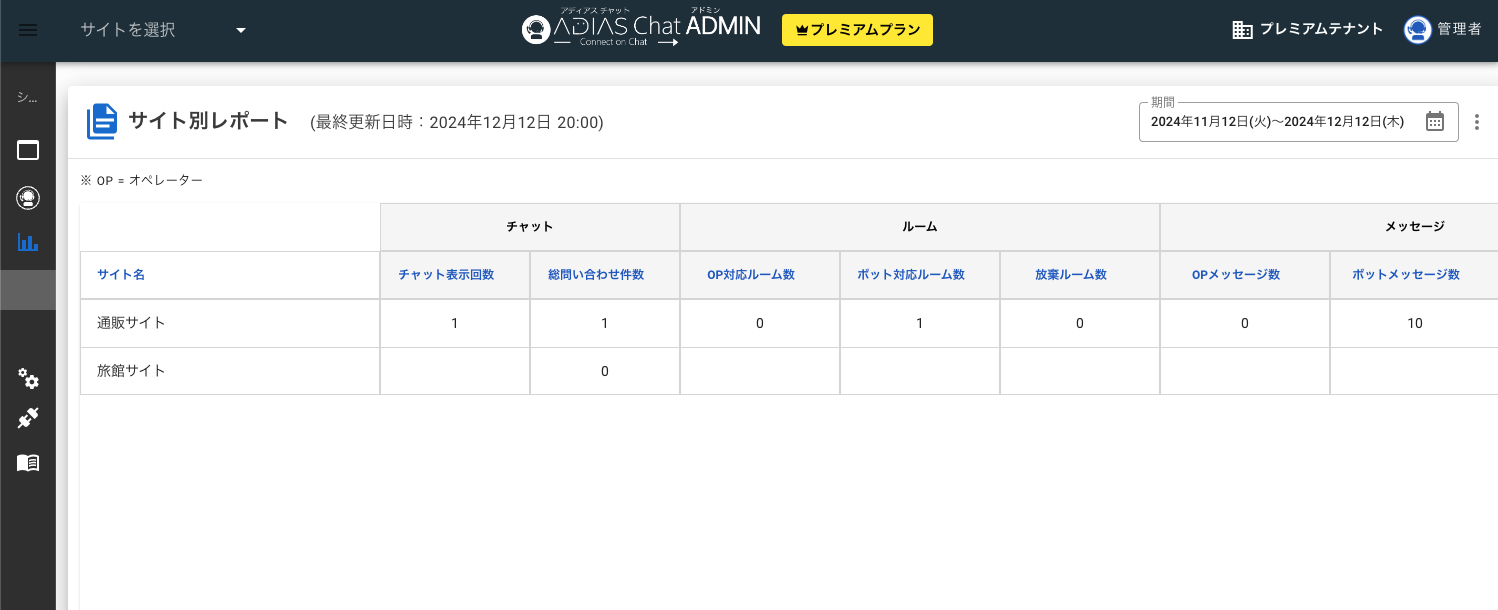Open the three-dot more options menu

pyautogui.click(x=1477, y=122)
